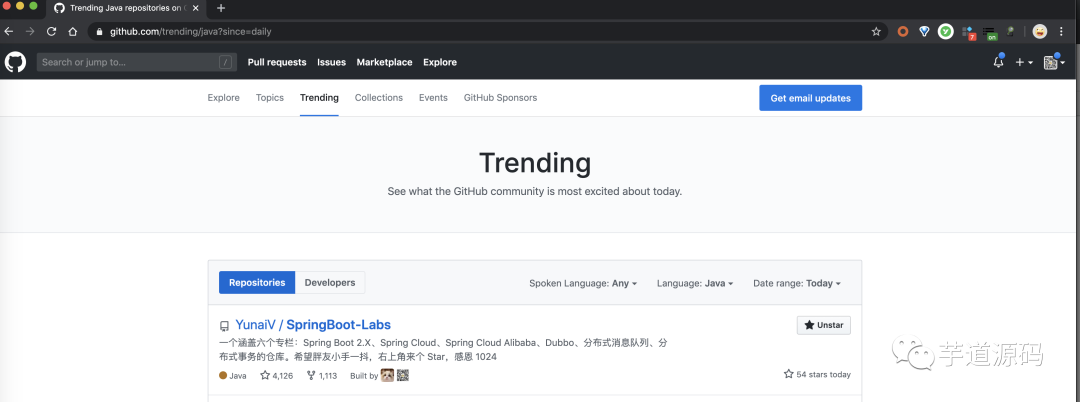Click the Java language label
The height and width of the screenshot is (402, 1080).
pos(233,375)
